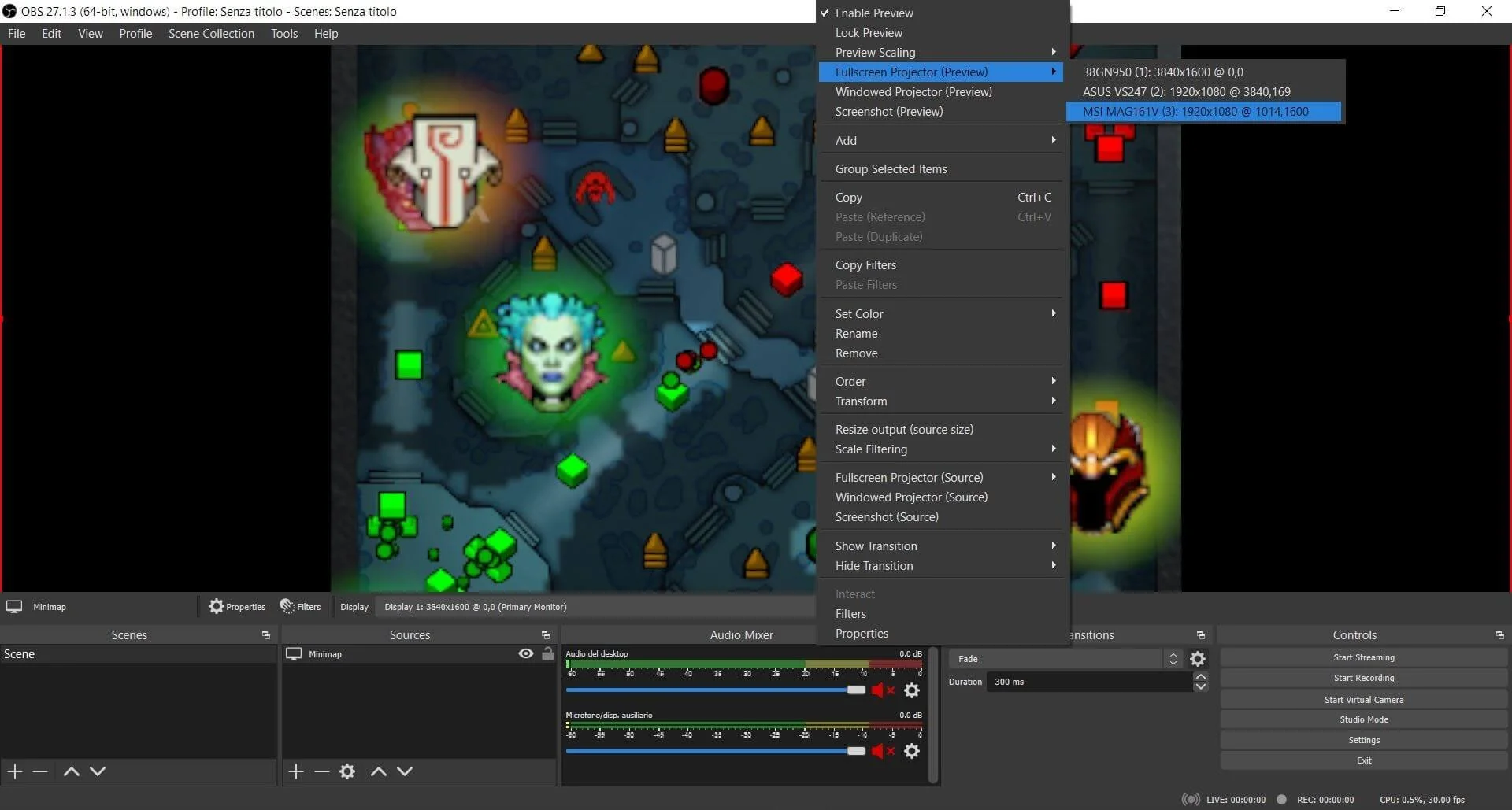Add a new scene with the plus icon
The width and height of the screenshot is (1512, 810).
(x=14, y=771)
